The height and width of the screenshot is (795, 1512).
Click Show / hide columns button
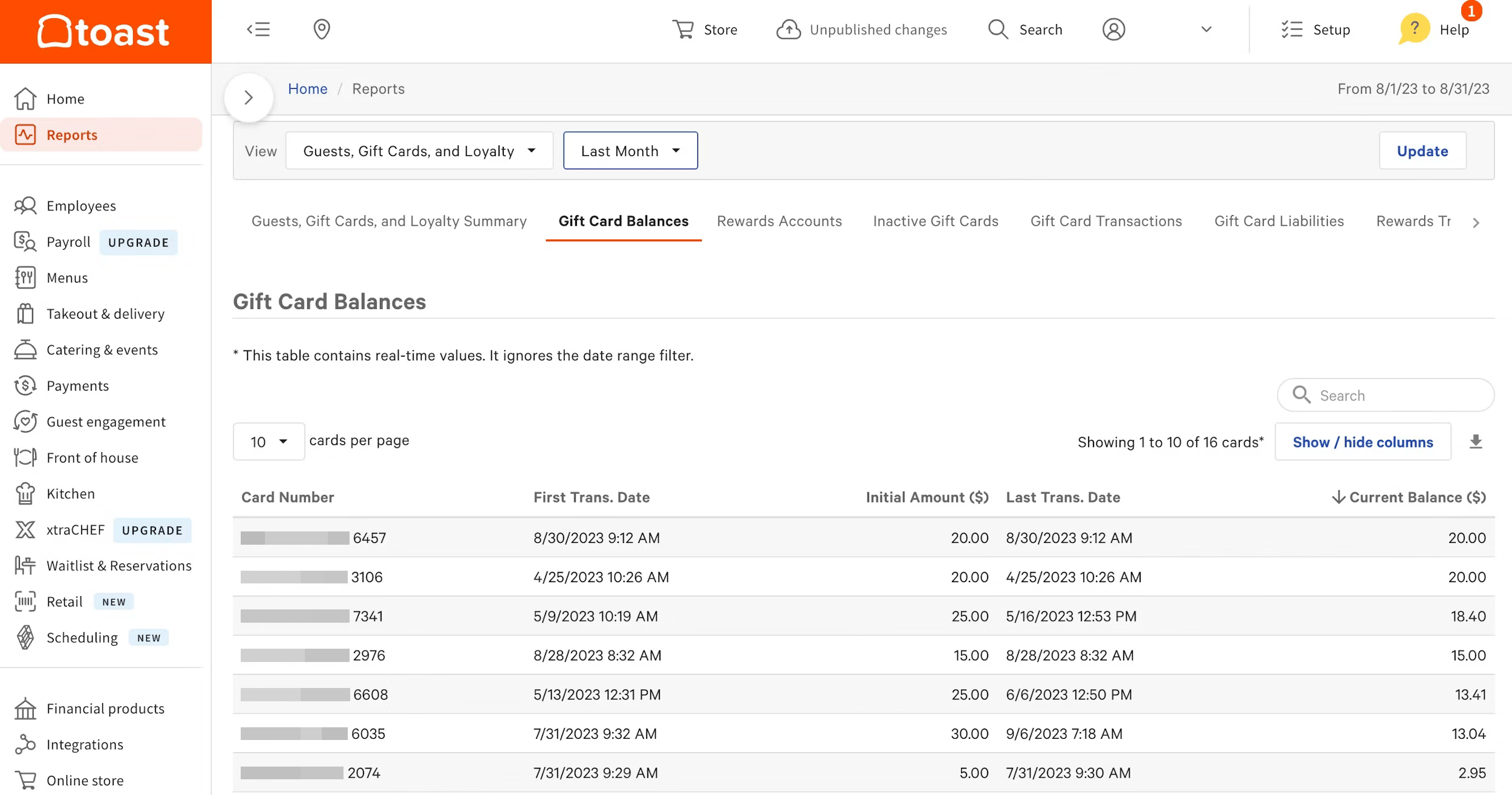1363,442
